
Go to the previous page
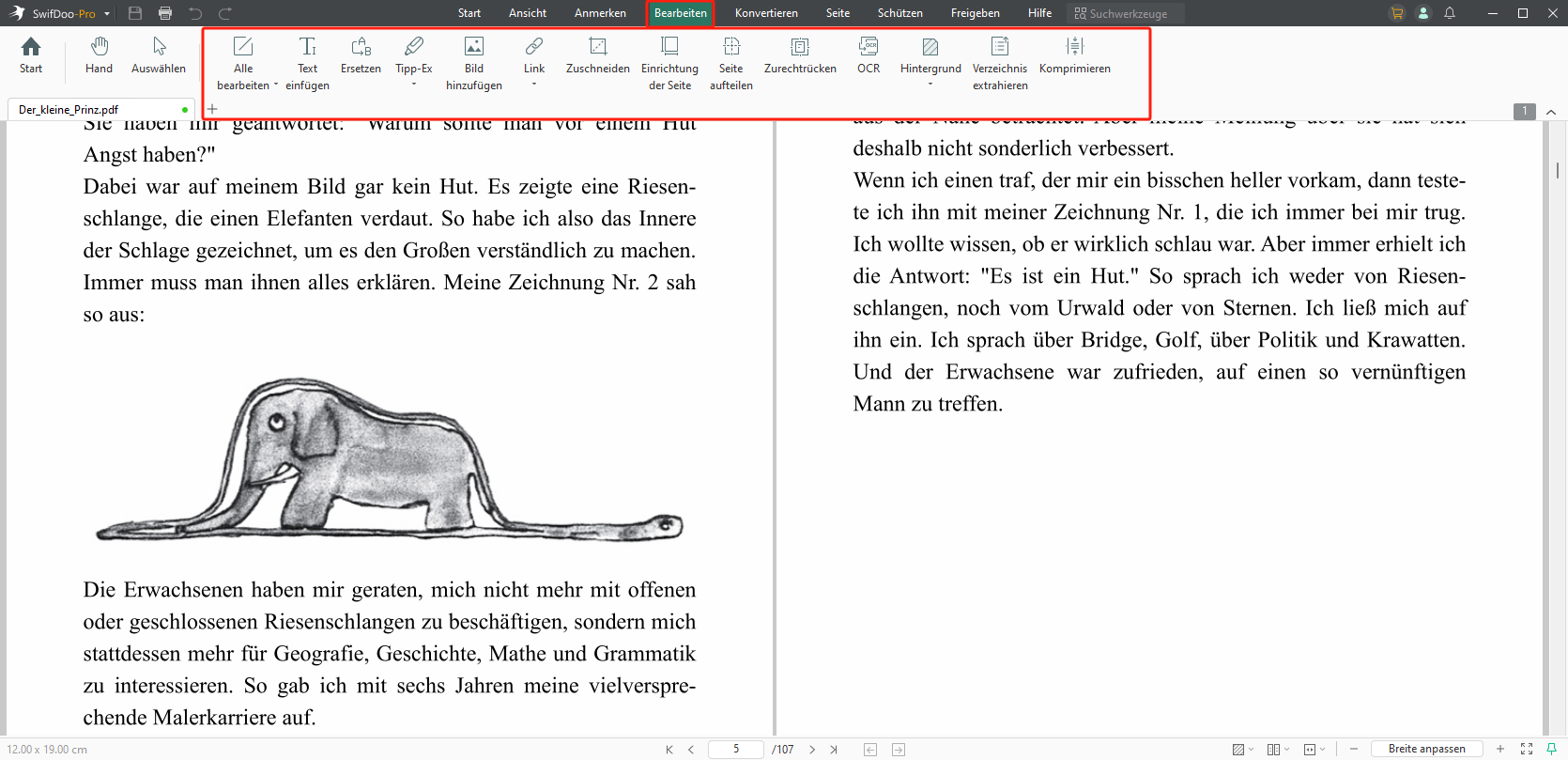pyautogui.click(x=691, y=750)
